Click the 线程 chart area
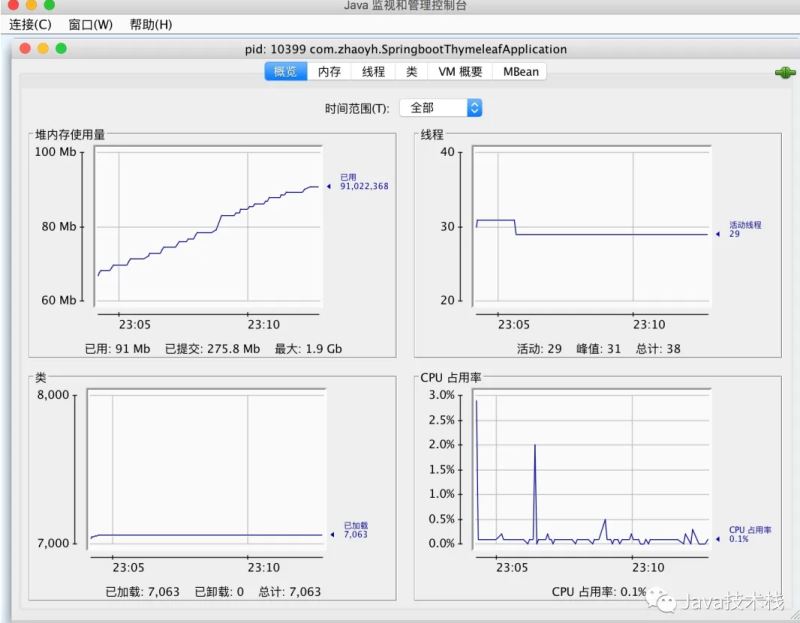 click(x=590, y=230)
